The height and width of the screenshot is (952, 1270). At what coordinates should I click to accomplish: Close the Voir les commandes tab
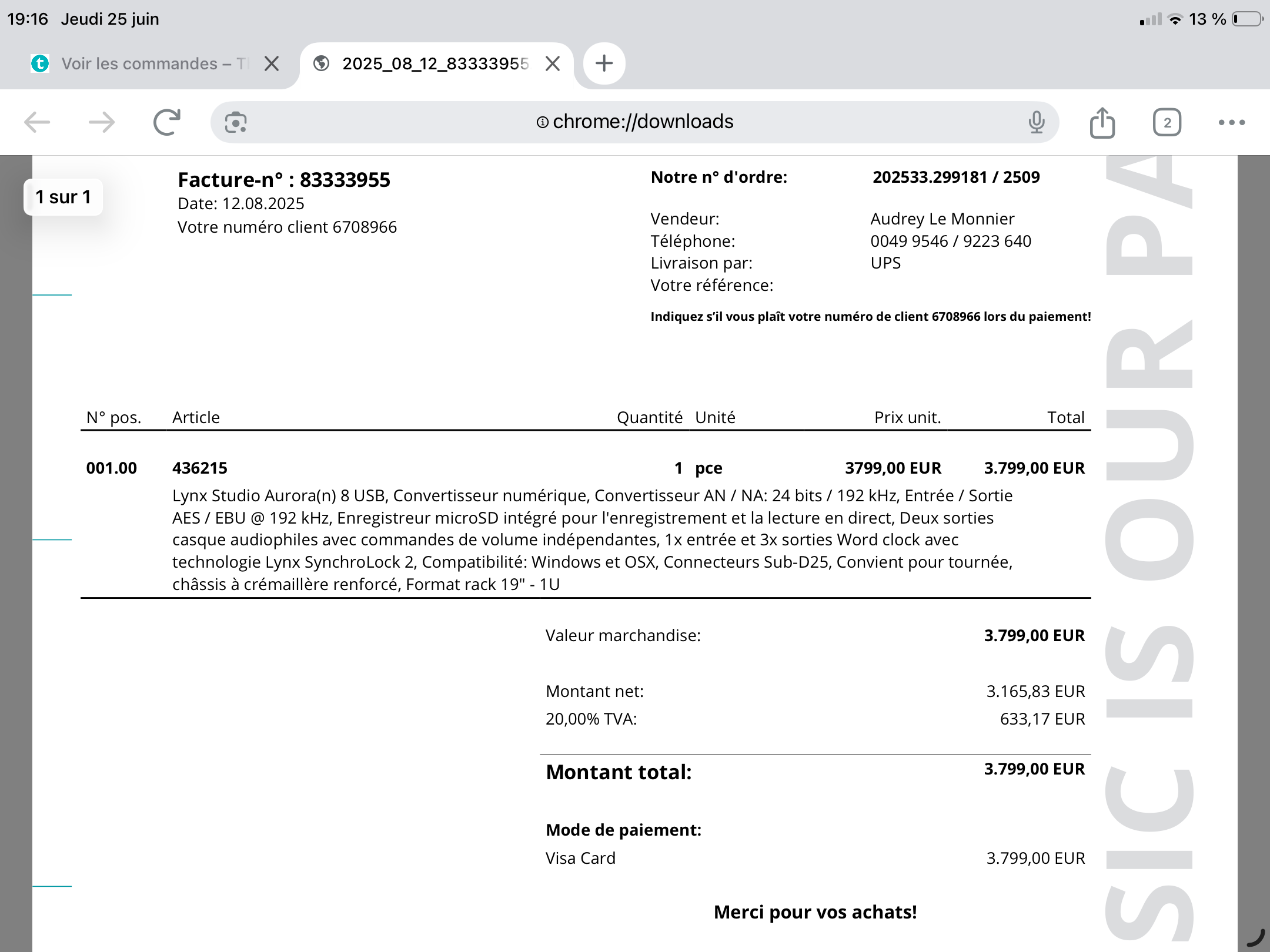tap(271, 63)
